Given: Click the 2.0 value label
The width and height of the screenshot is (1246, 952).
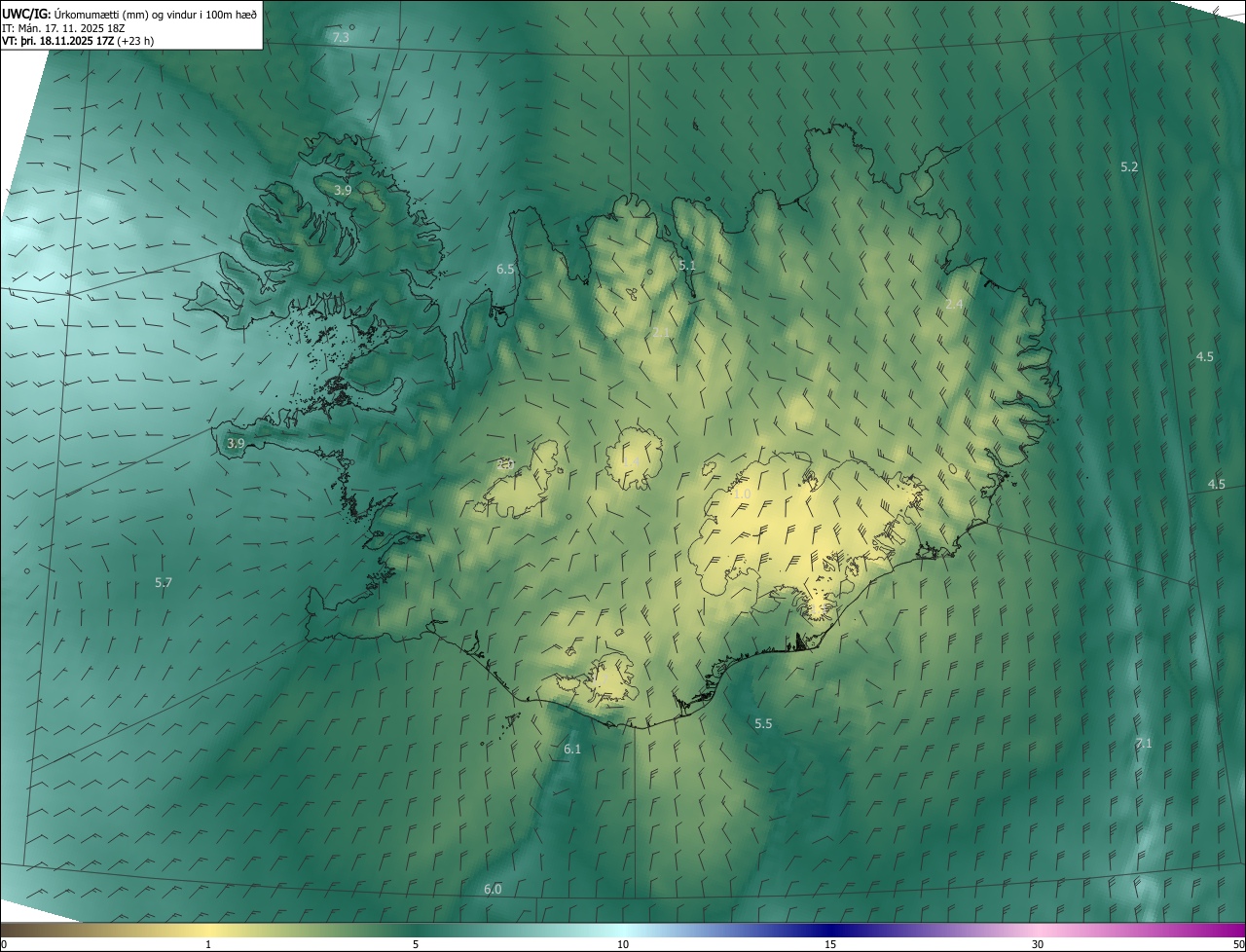Looking at the screenshot, I should click(x=505, y=464).
